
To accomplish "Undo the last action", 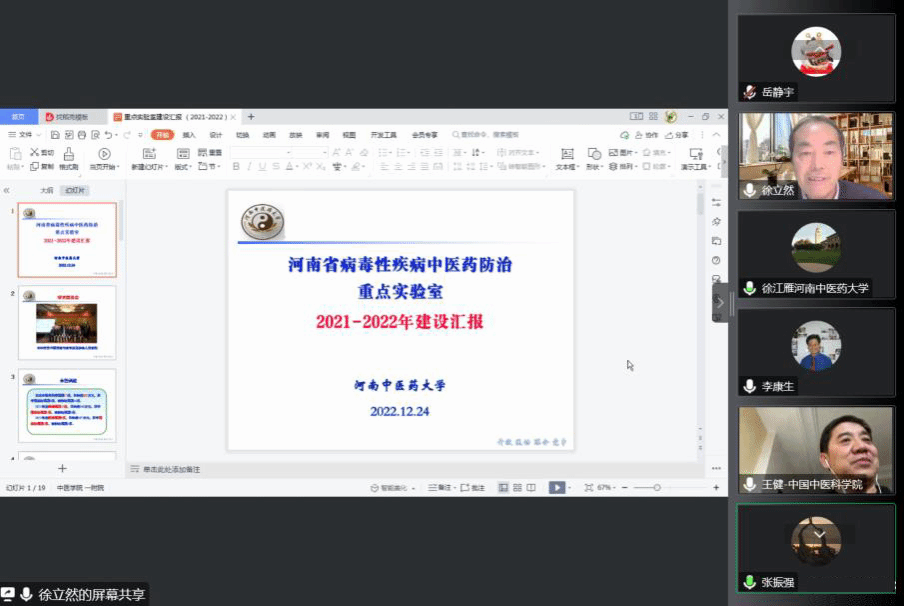I will (108, 134).
